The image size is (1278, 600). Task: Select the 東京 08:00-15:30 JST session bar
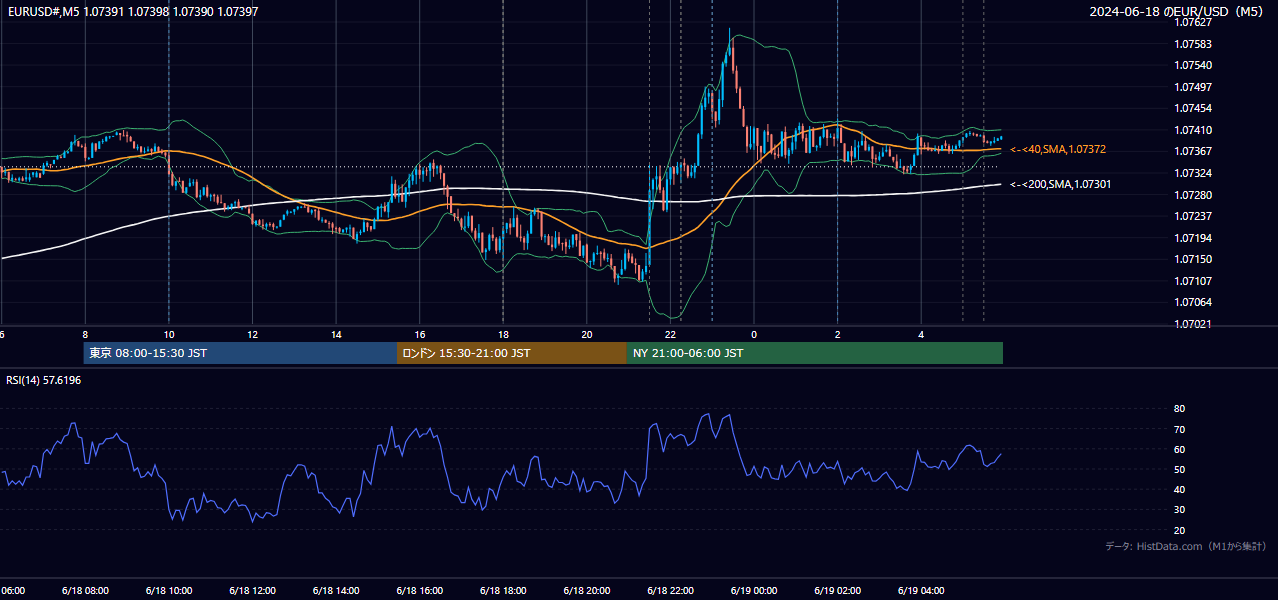[x=240, y=353]
